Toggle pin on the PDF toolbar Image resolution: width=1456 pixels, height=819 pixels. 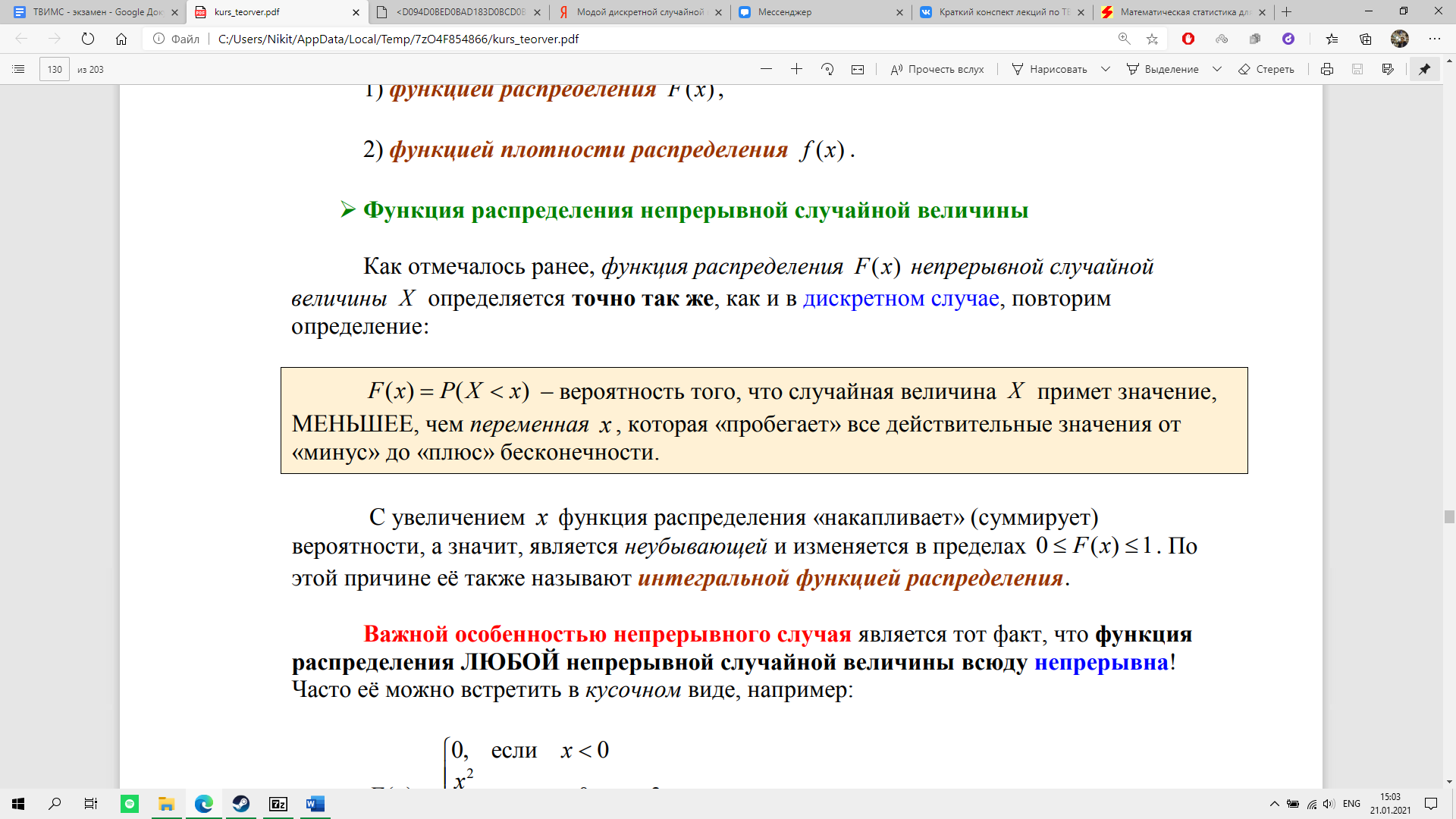click(x=1425, y=69)
